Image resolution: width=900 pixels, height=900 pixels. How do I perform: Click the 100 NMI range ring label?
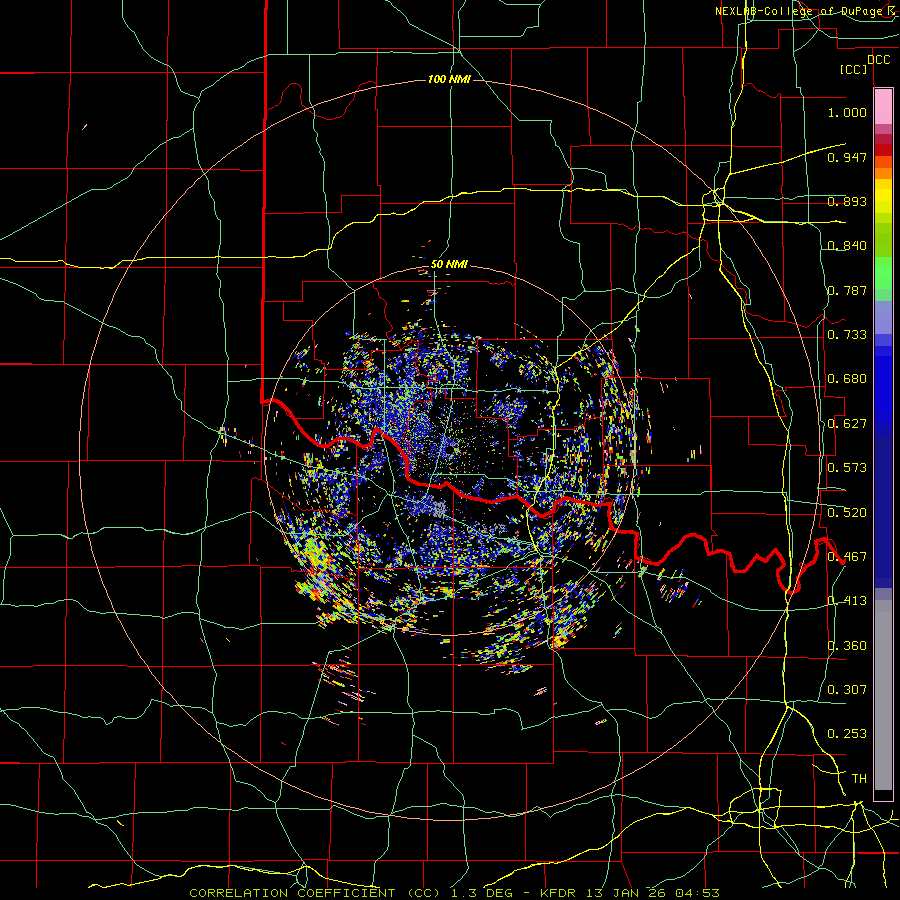click(x=449, y=79)
